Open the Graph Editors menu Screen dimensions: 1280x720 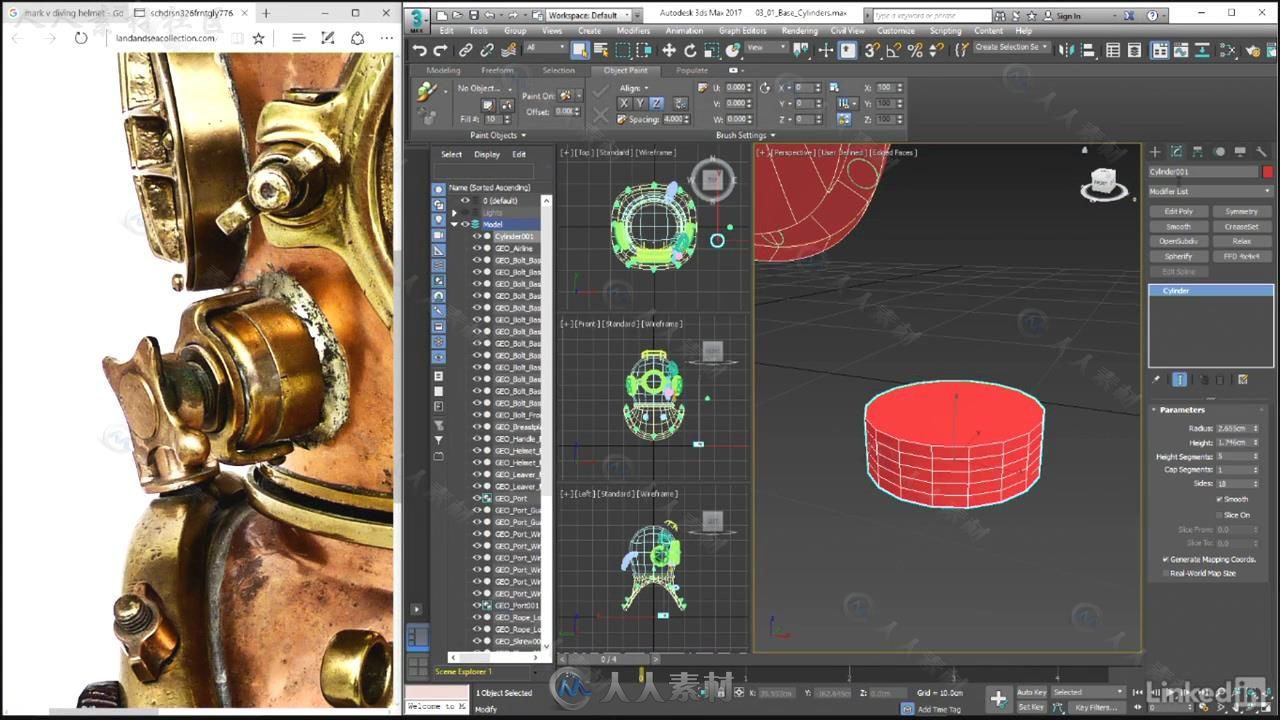(x=743, y=31)
